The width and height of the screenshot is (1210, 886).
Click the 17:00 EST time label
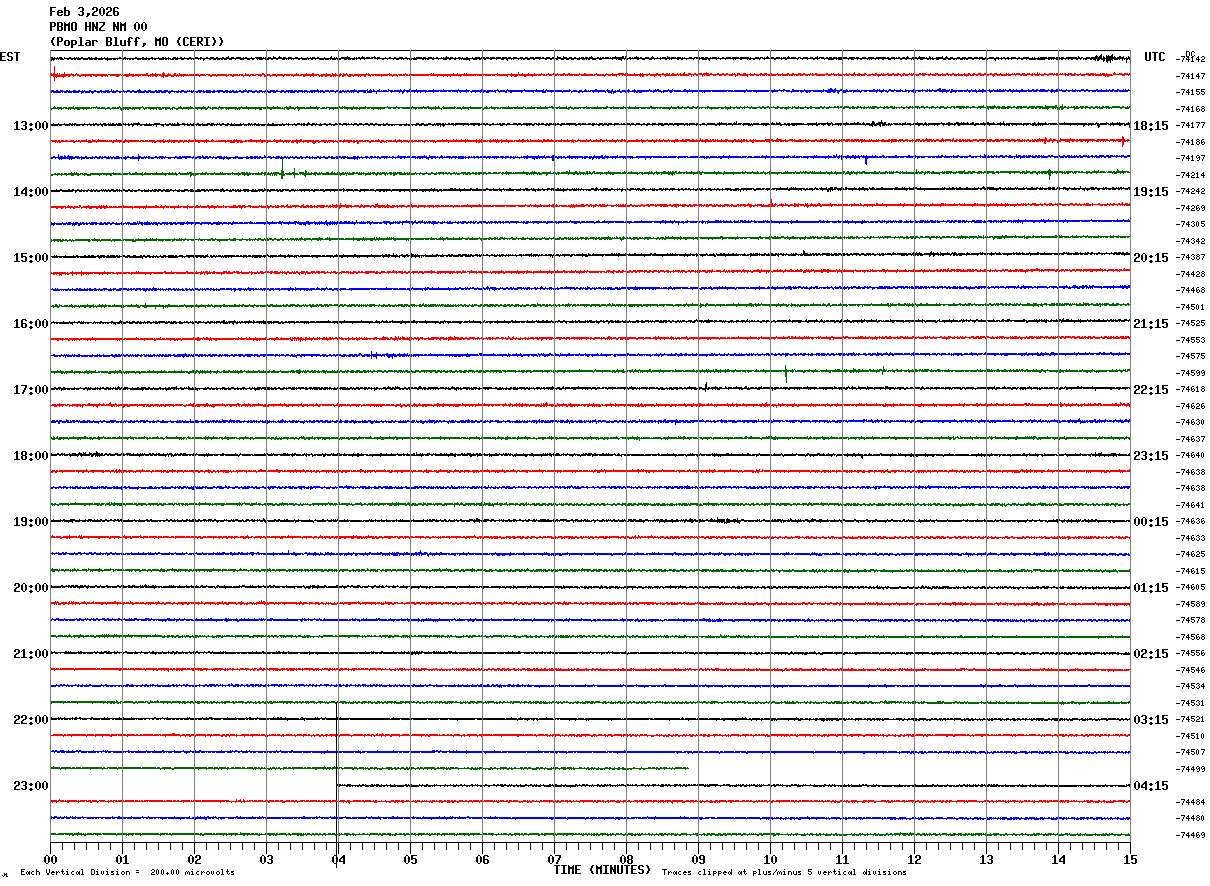[x=30, y=390]
